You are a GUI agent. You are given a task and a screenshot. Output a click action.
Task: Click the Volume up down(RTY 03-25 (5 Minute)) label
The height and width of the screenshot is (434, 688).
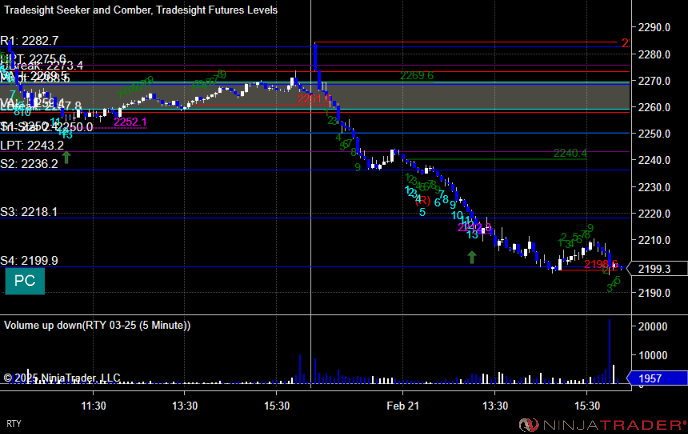point(97,325)
